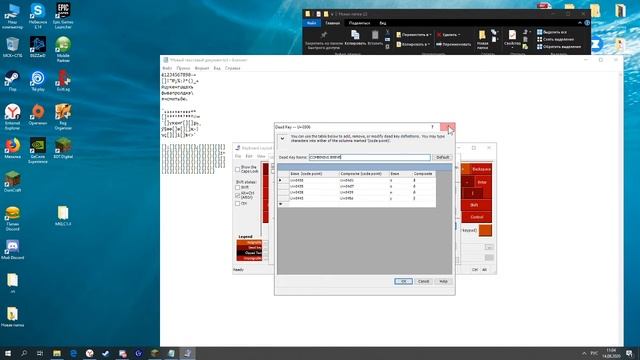
Task: Click Pin to Quick Access in Explorer
Action: tap(323, 40)
